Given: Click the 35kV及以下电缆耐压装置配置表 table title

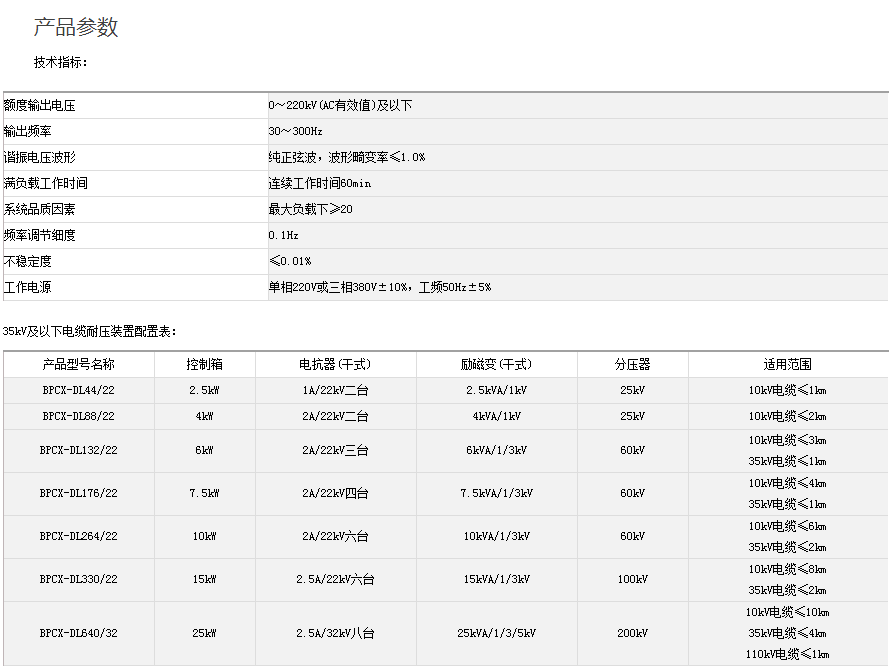Looking at the screenshot, I should pos(90,331).
